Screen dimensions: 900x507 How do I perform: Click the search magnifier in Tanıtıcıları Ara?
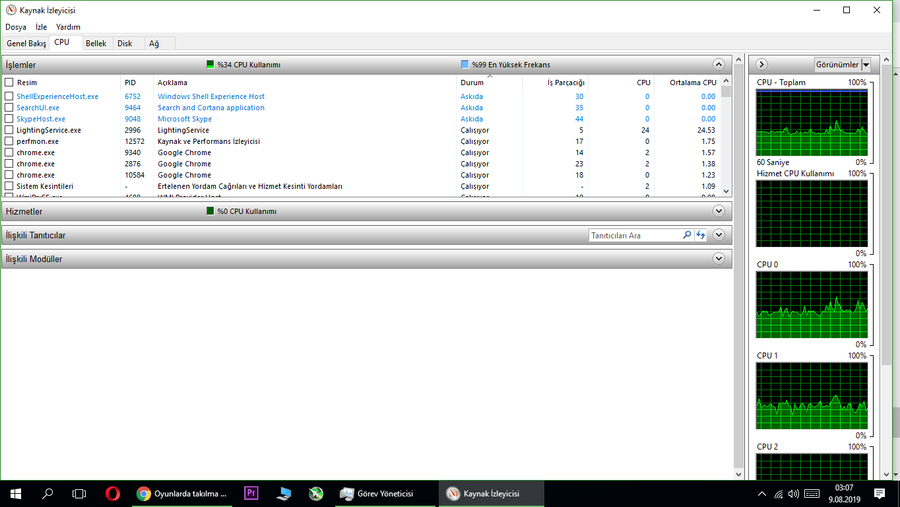(687, 235)
